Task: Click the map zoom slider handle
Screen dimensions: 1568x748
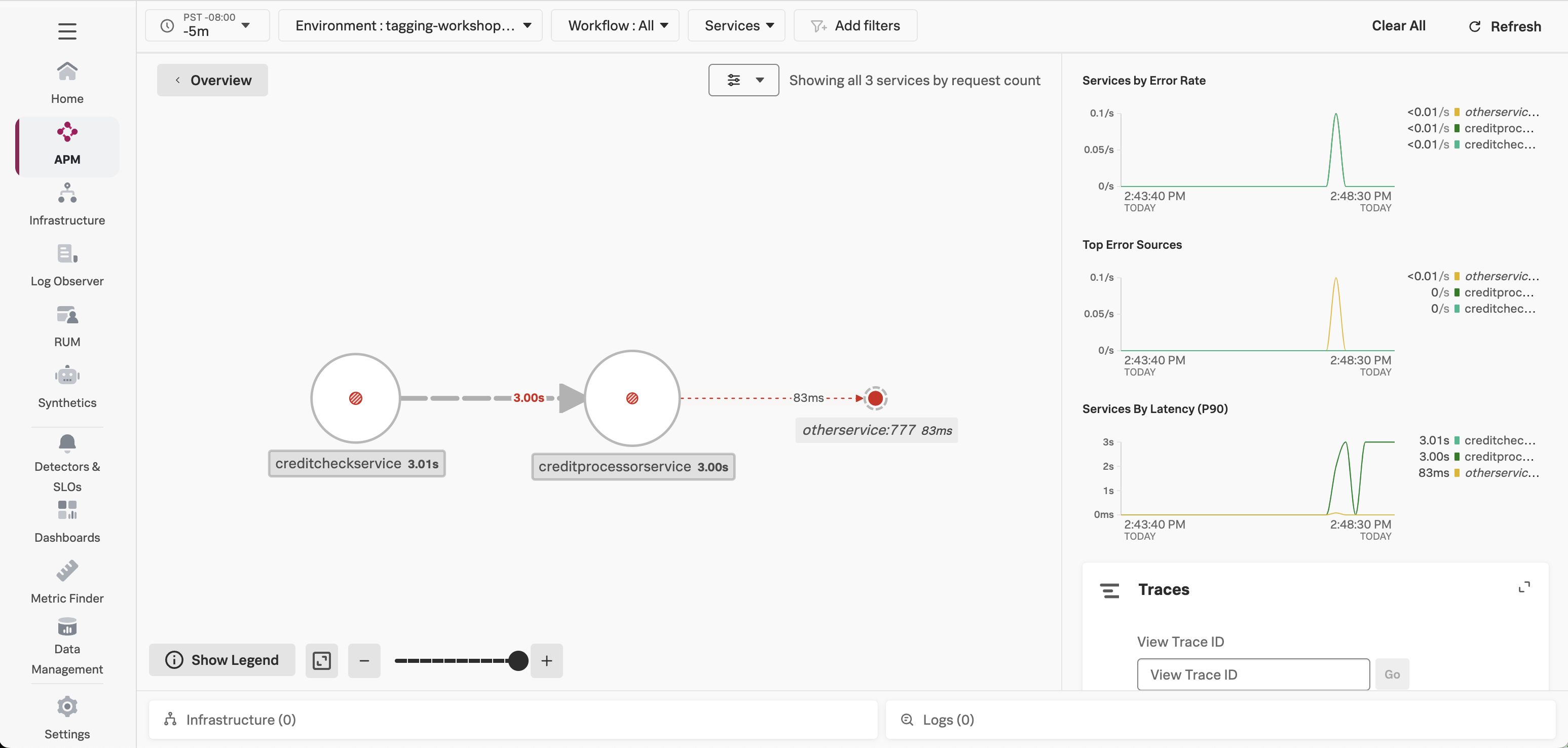Action: (x=518, y=660)
